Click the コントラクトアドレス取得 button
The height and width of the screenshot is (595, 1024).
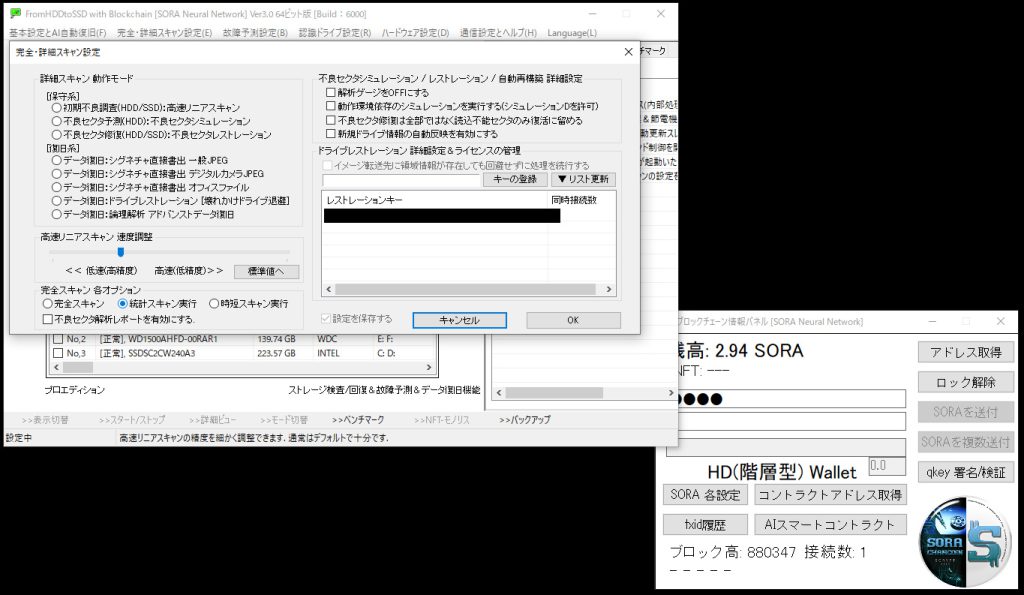pyautogui.click(x=831, y=494)
